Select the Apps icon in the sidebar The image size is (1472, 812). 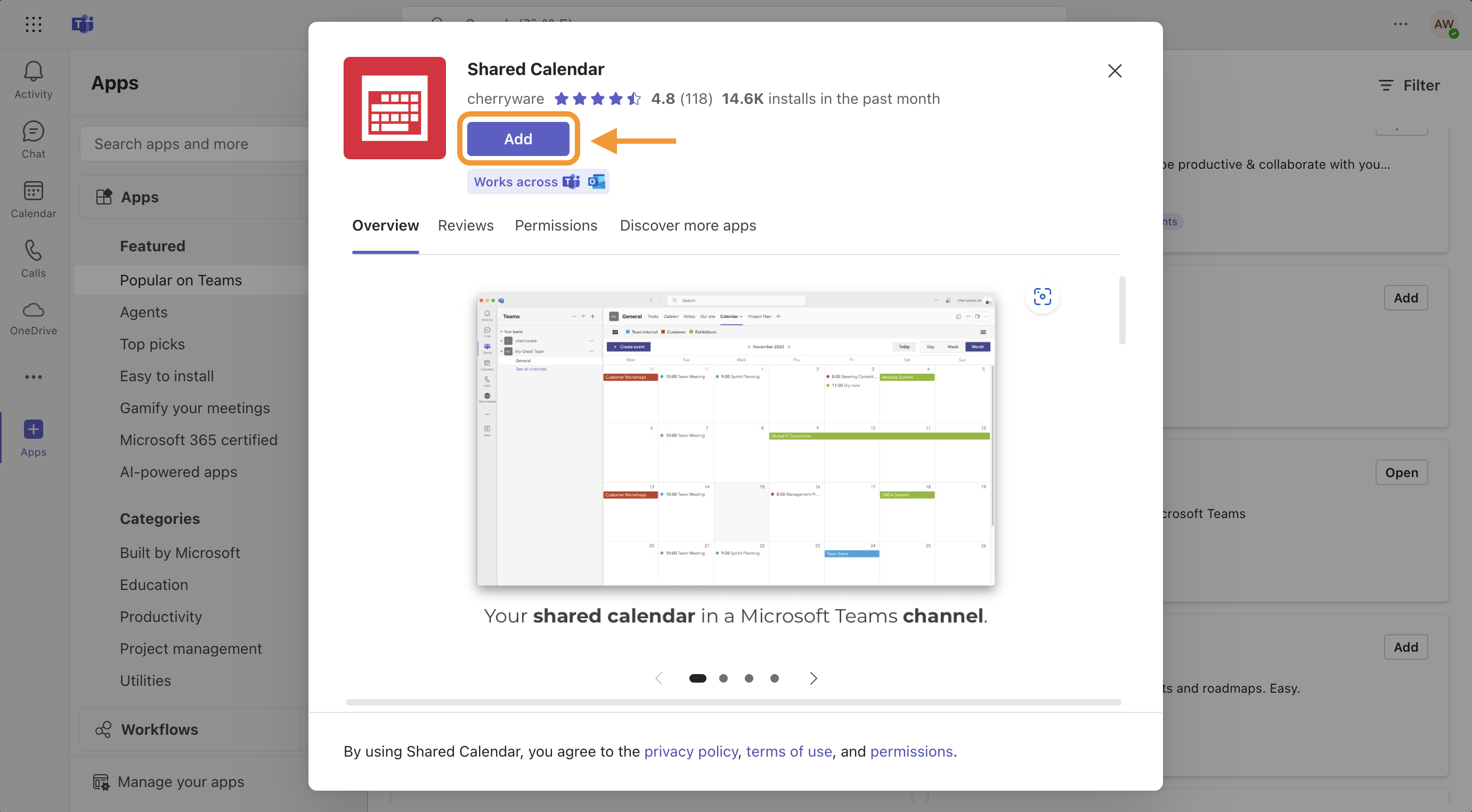click(32, 437)
